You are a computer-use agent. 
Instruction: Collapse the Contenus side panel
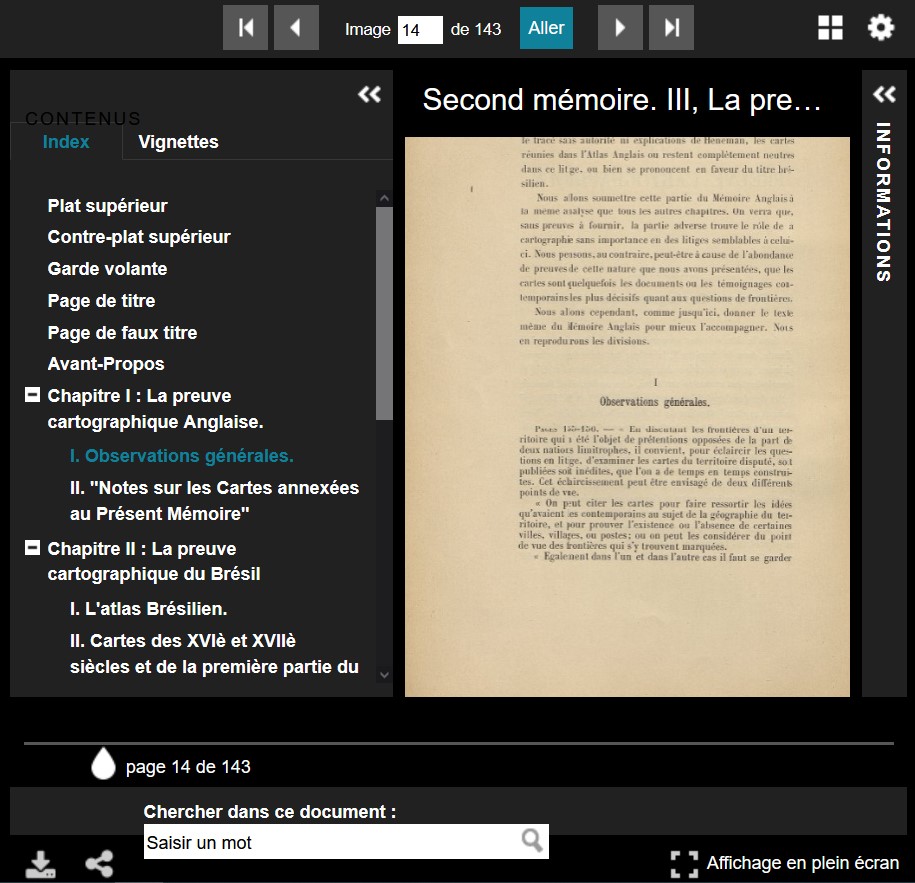370,94
